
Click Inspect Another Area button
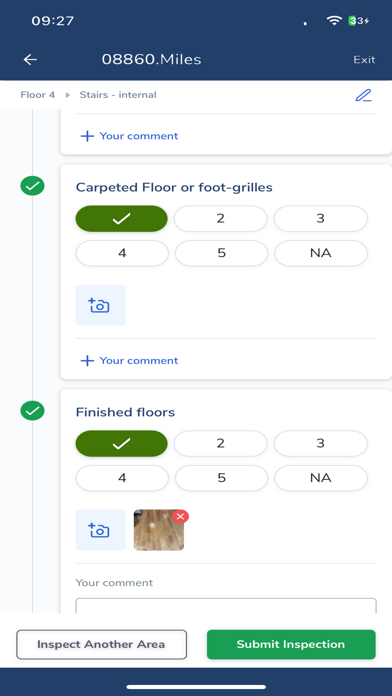tap(102, 644)
